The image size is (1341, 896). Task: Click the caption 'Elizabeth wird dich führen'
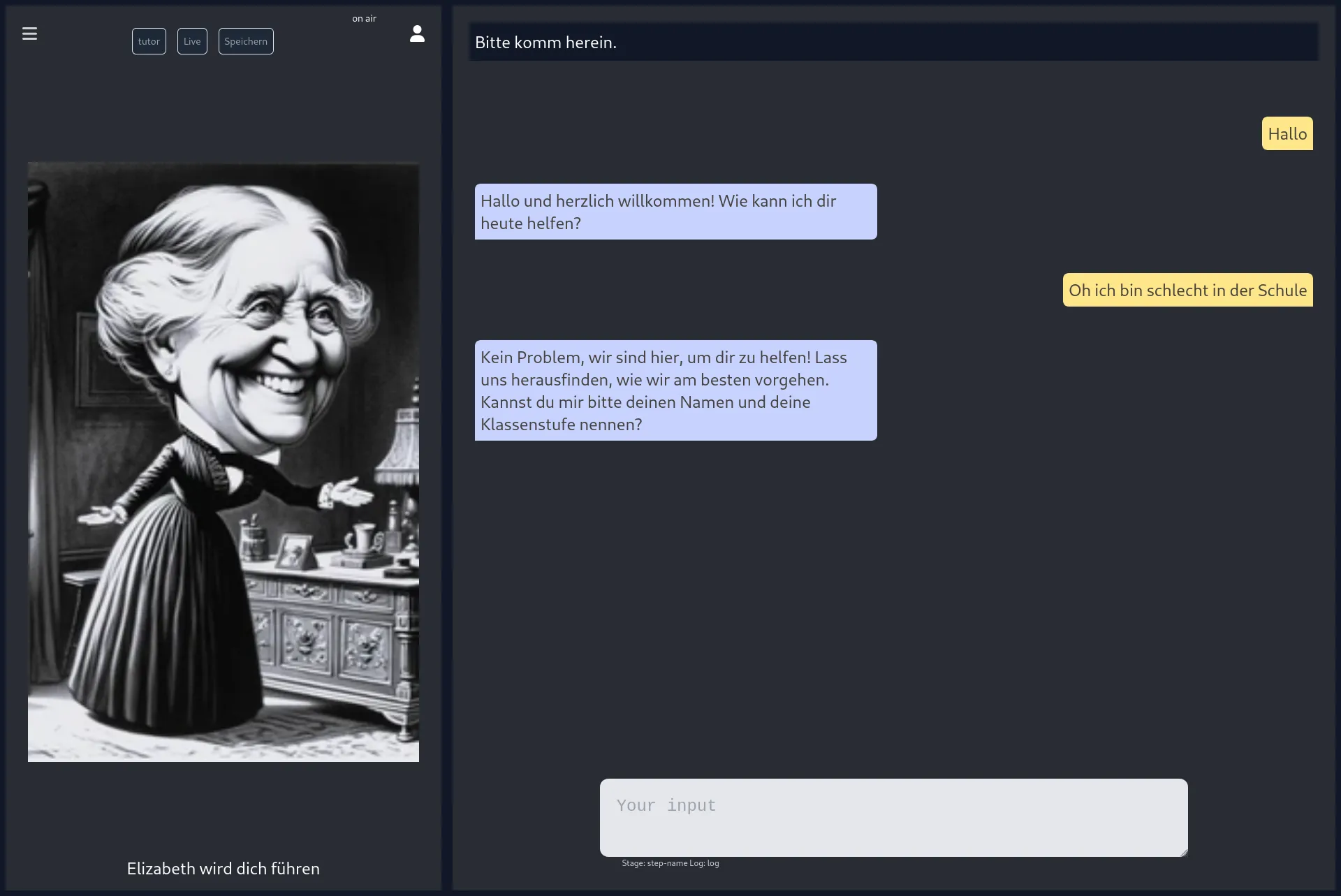click(223, 868)
